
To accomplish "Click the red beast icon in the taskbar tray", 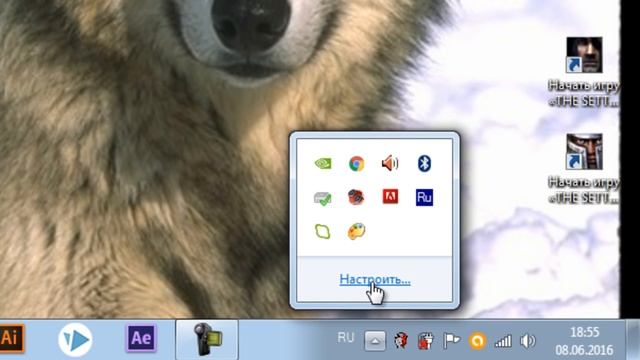I will (x=401, y=340).
